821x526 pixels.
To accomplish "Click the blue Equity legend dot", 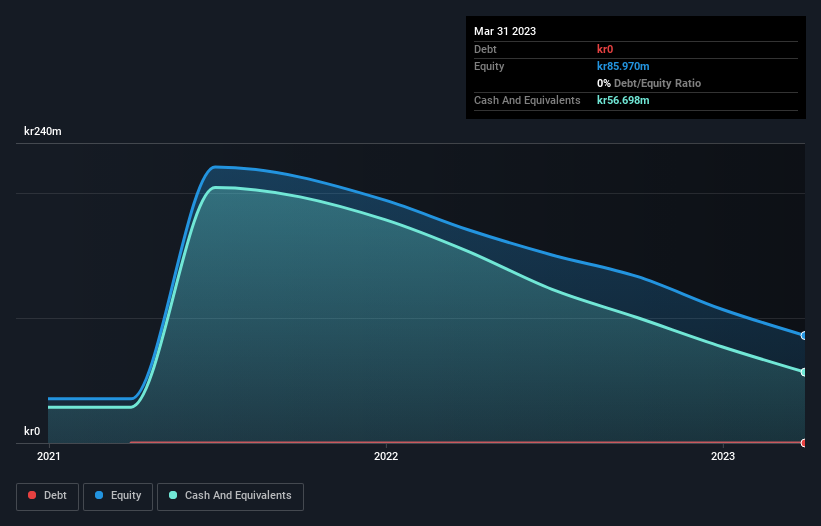I will pyautogui.click(x=99, y=495).
